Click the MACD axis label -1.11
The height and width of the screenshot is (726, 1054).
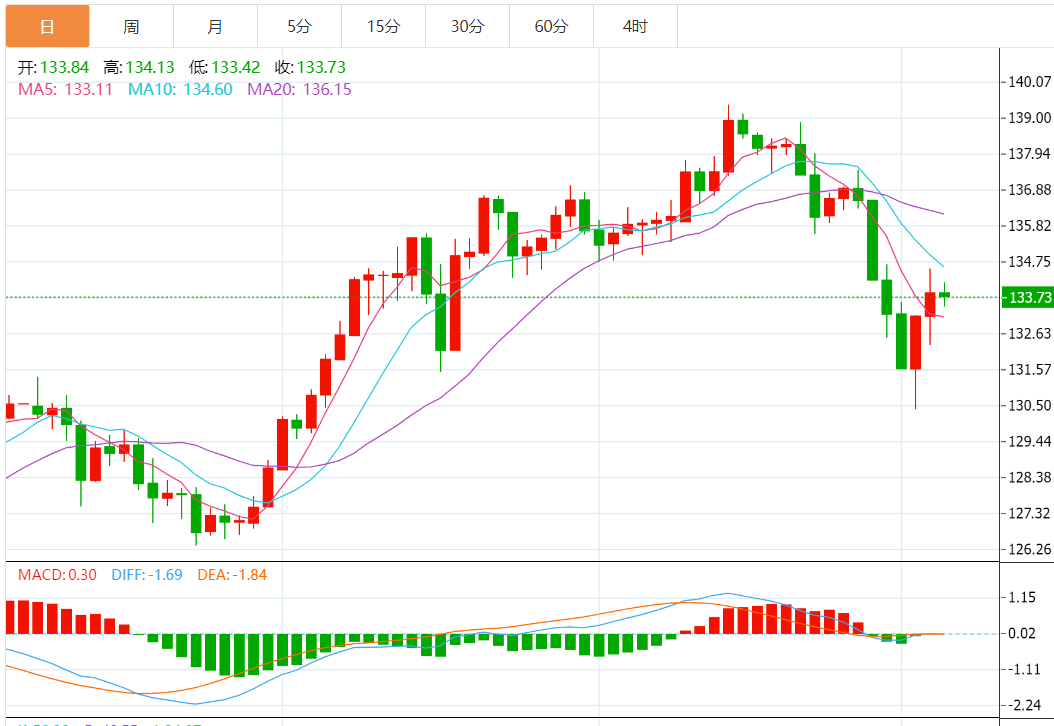[x=1022, y=670]
